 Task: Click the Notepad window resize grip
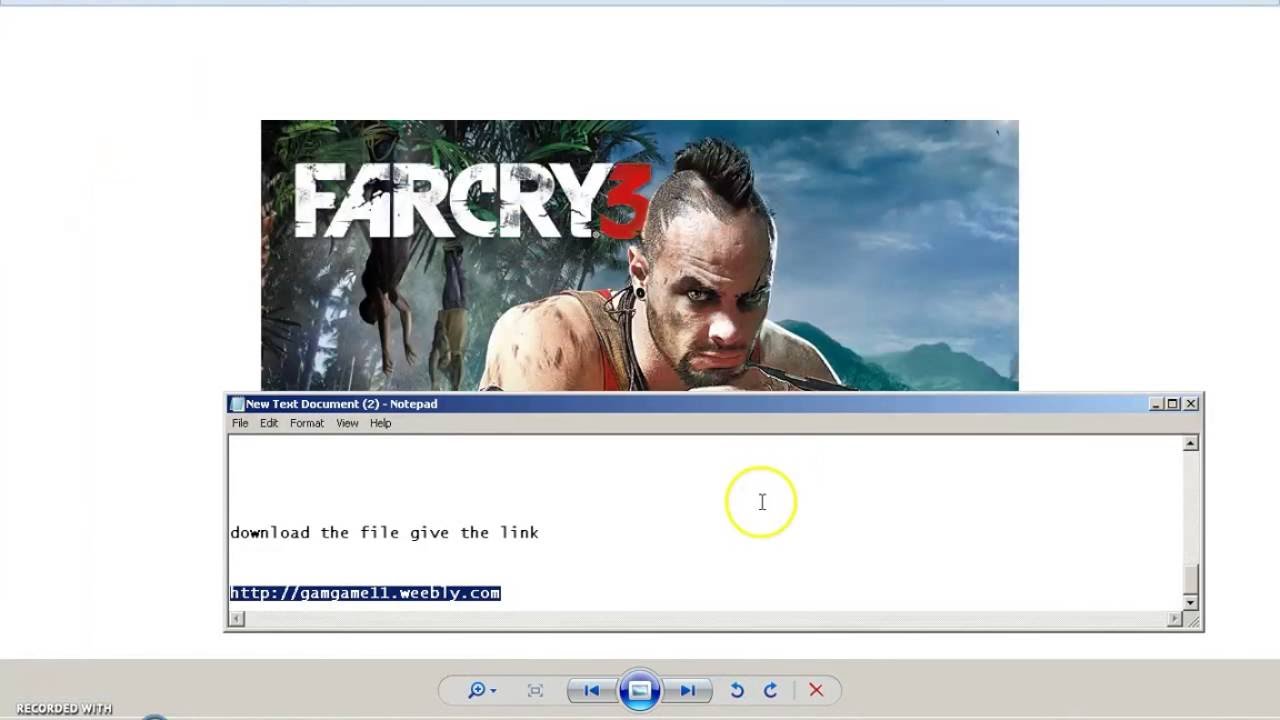1192,620
